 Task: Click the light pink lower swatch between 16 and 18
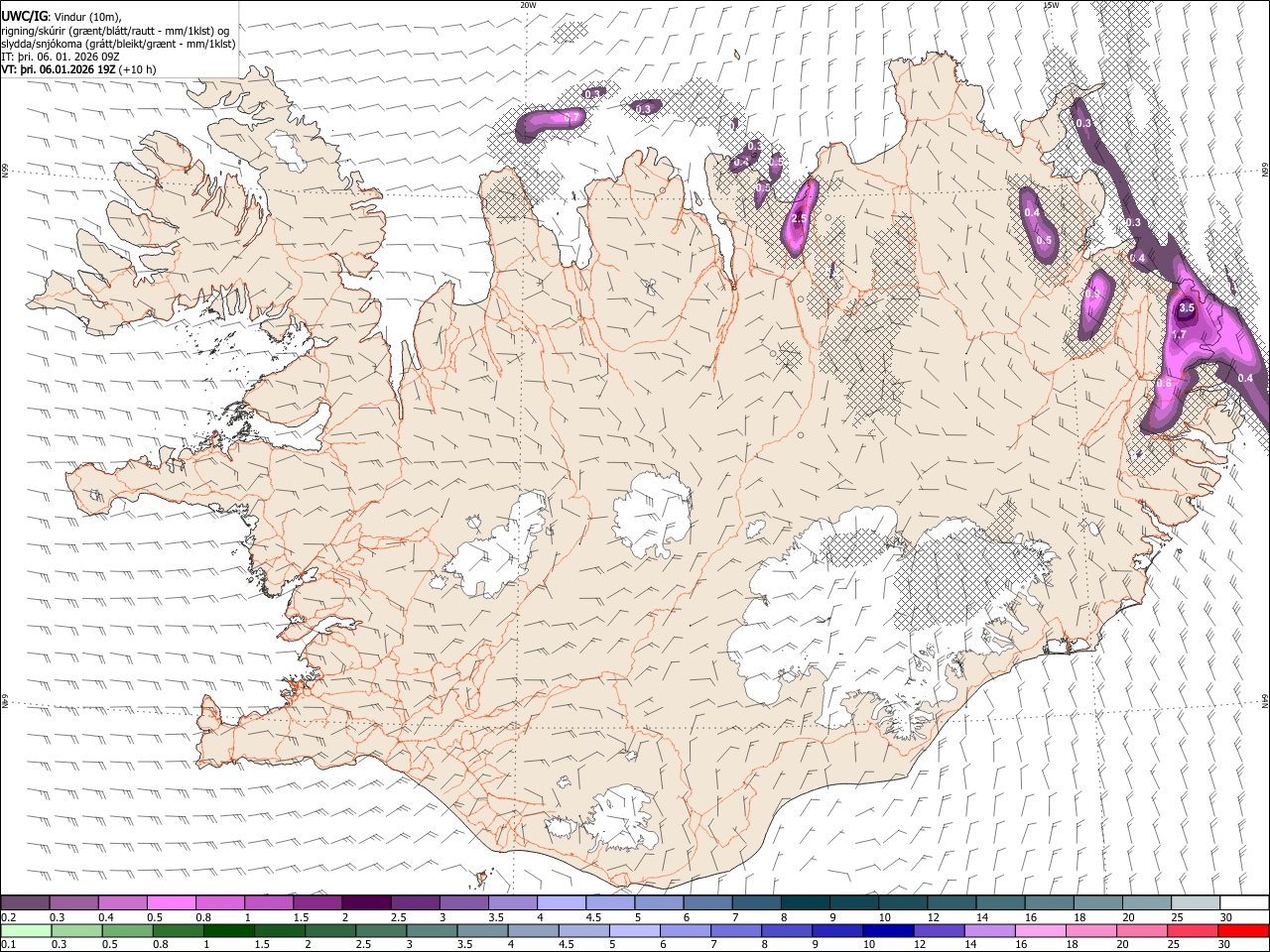point(1039,930)
